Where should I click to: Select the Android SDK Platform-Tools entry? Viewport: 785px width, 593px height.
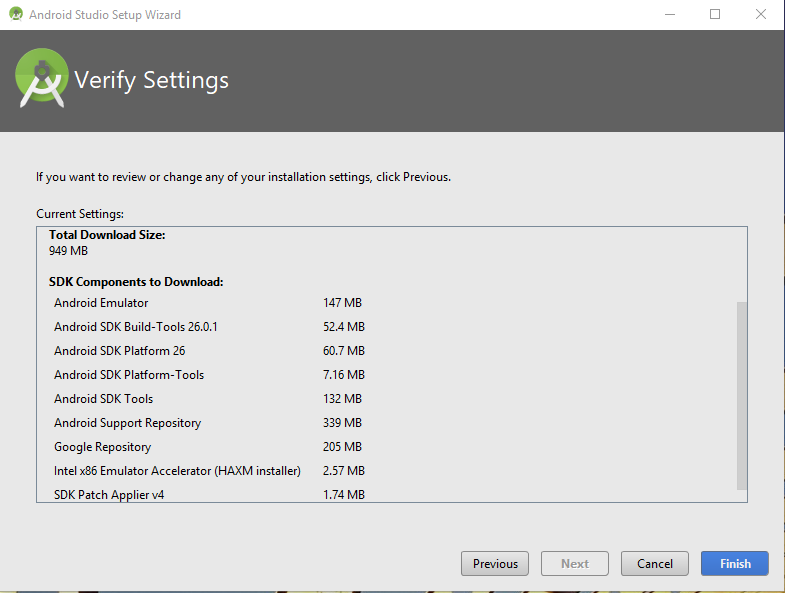click(129, 375)
